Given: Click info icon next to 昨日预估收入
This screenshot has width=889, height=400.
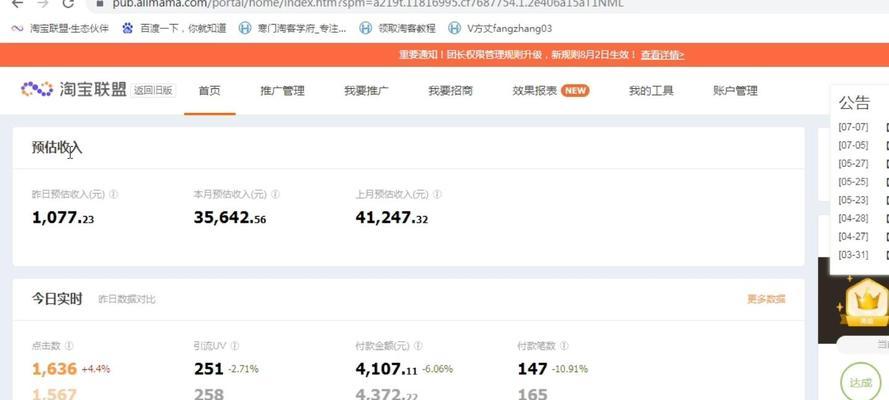Looking at the screenshot, I should [x=113, y=194].
